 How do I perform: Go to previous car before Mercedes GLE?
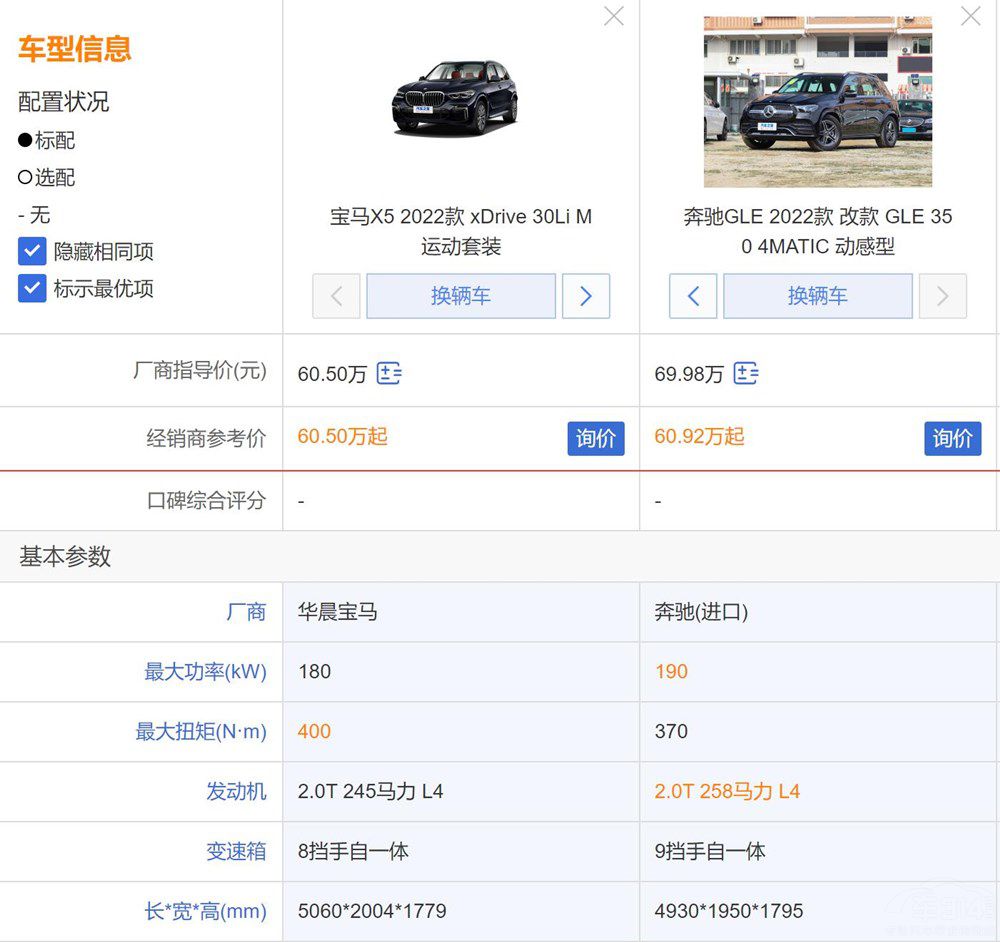click(693, 296)
